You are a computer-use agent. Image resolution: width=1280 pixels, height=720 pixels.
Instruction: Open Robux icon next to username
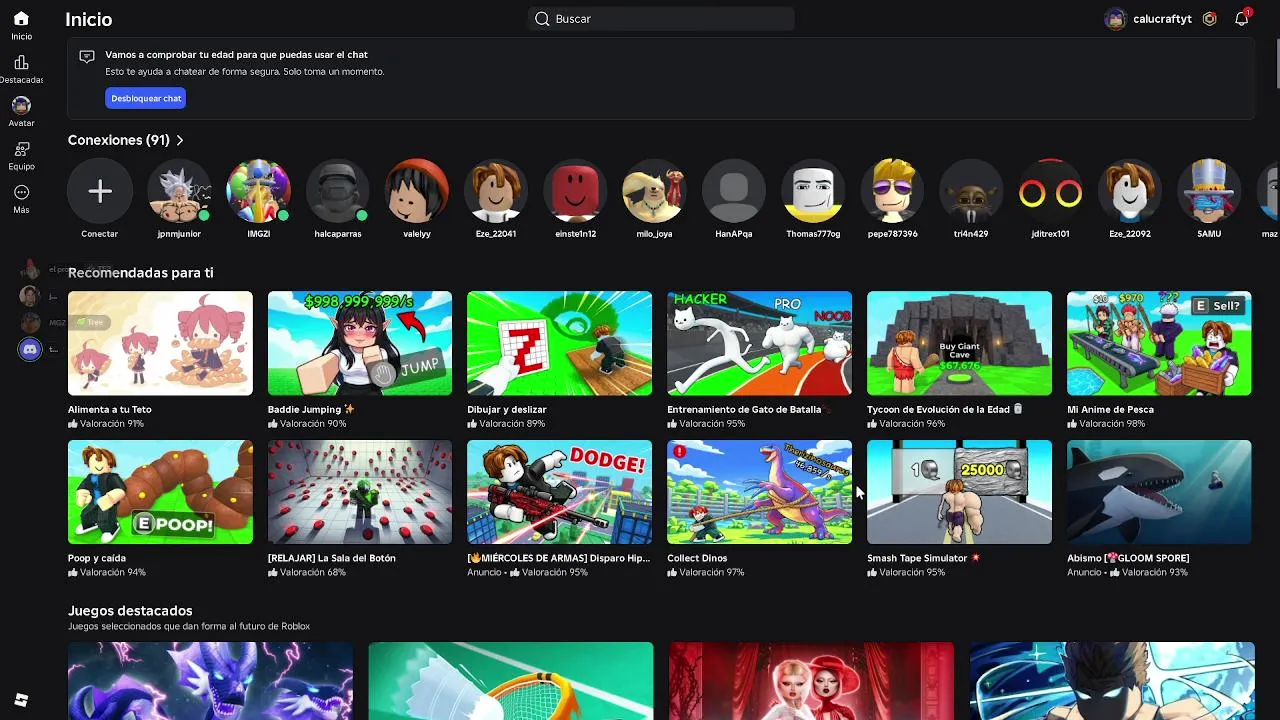[1210, 19]
